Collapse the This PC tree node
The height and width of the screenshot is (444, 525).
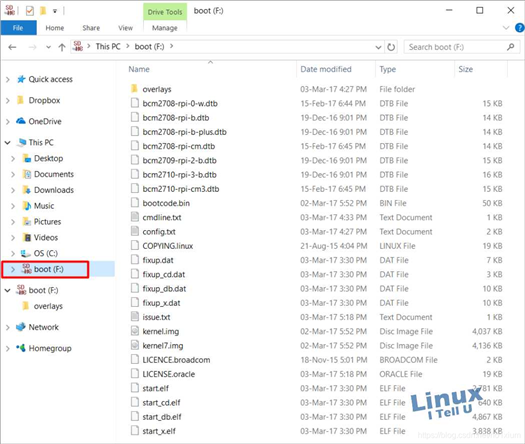click(8, 143)
